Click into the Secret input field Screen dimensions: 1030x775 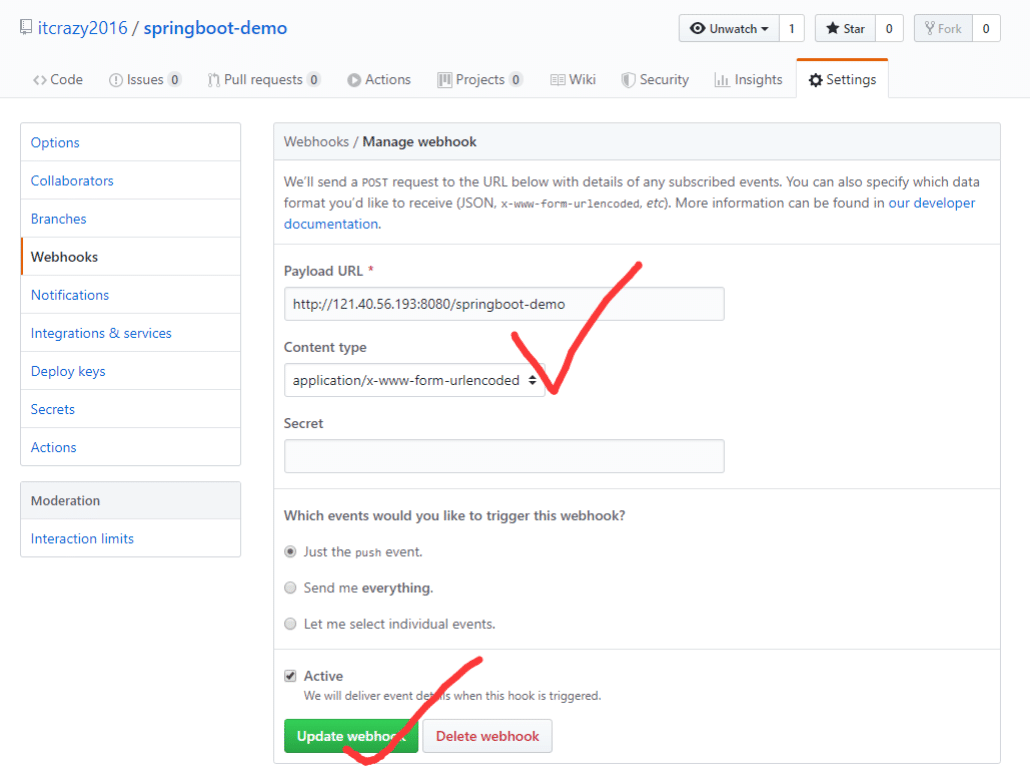(x=504, y=456)
